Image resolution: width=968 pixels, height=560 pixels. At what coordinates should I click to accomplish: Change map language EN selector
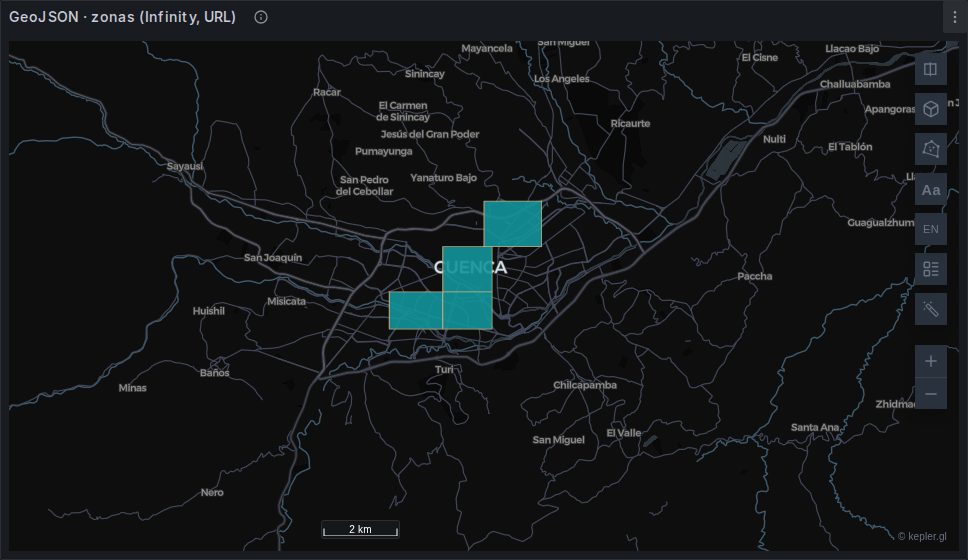pos(930,229)
